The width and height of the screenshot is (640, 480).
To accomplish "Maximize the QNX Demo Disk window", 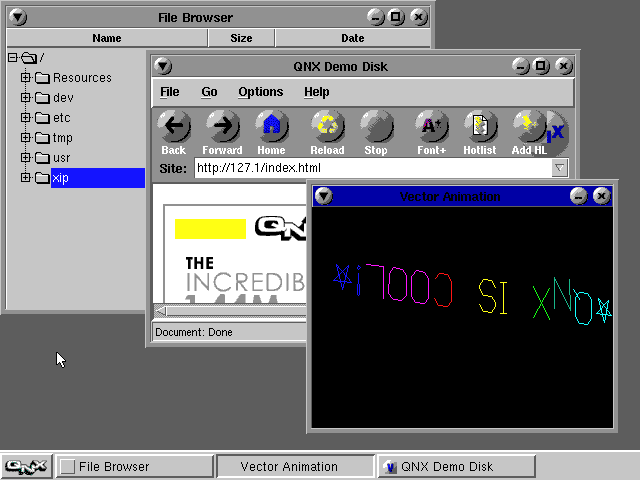I will pyautogui.click(x=541, y=66).
